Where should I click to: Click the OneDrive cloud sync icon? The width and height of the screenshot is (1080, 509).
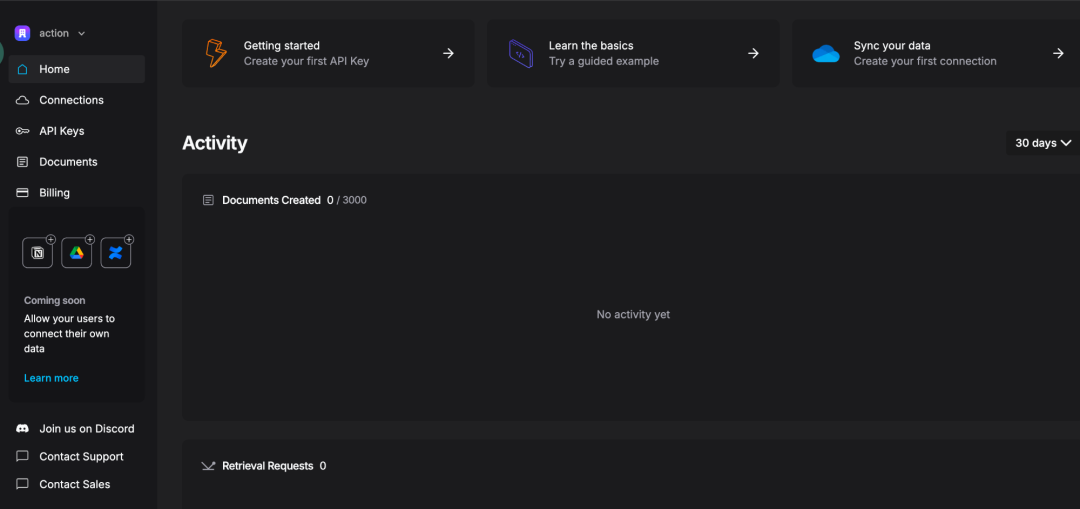[x=826, y=53]
